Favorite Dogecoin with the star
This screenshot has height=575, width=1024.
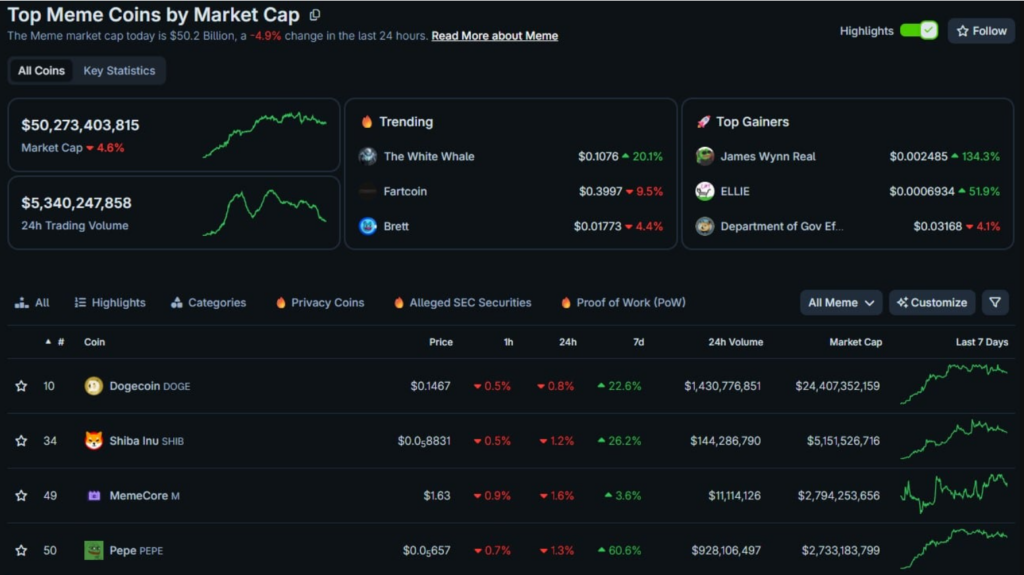click(21, 386)
